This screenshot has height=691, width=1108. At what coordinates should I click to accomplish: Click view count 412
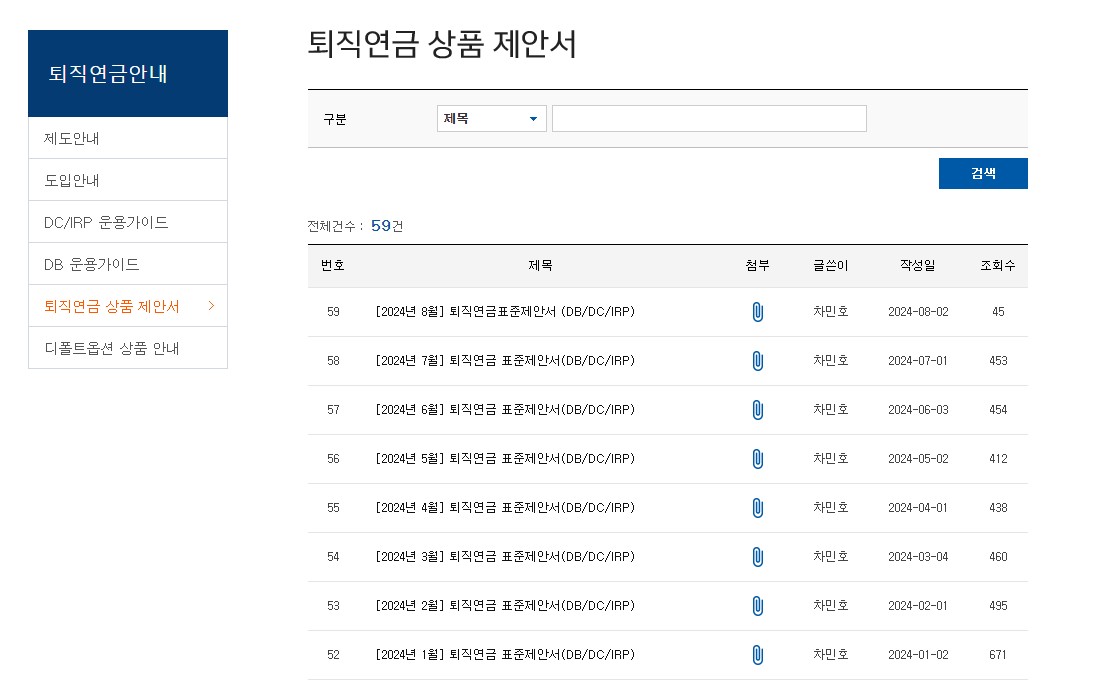click(x=998, y=459)
